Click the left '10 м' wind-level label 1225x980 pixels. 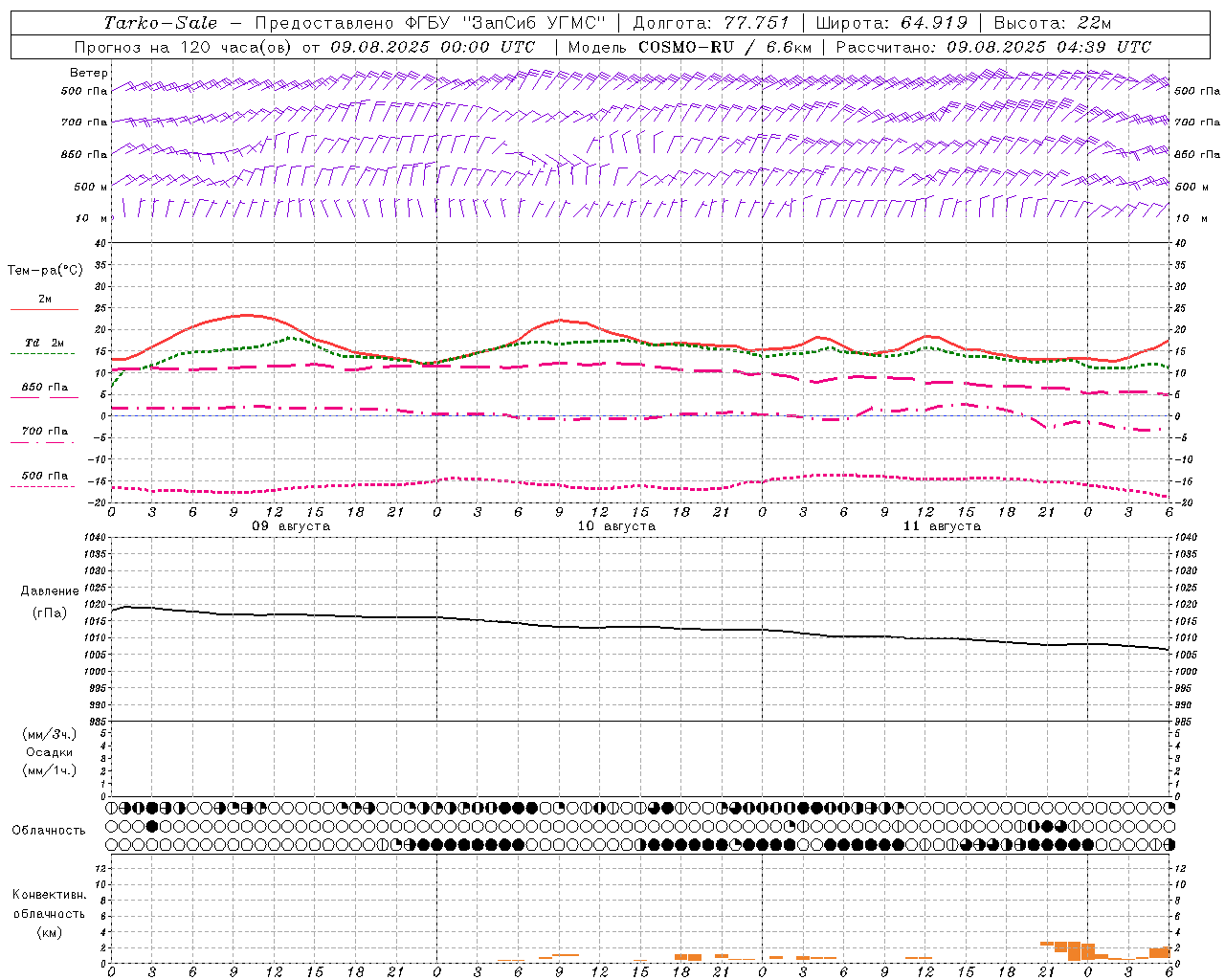(x=92, y=218)
